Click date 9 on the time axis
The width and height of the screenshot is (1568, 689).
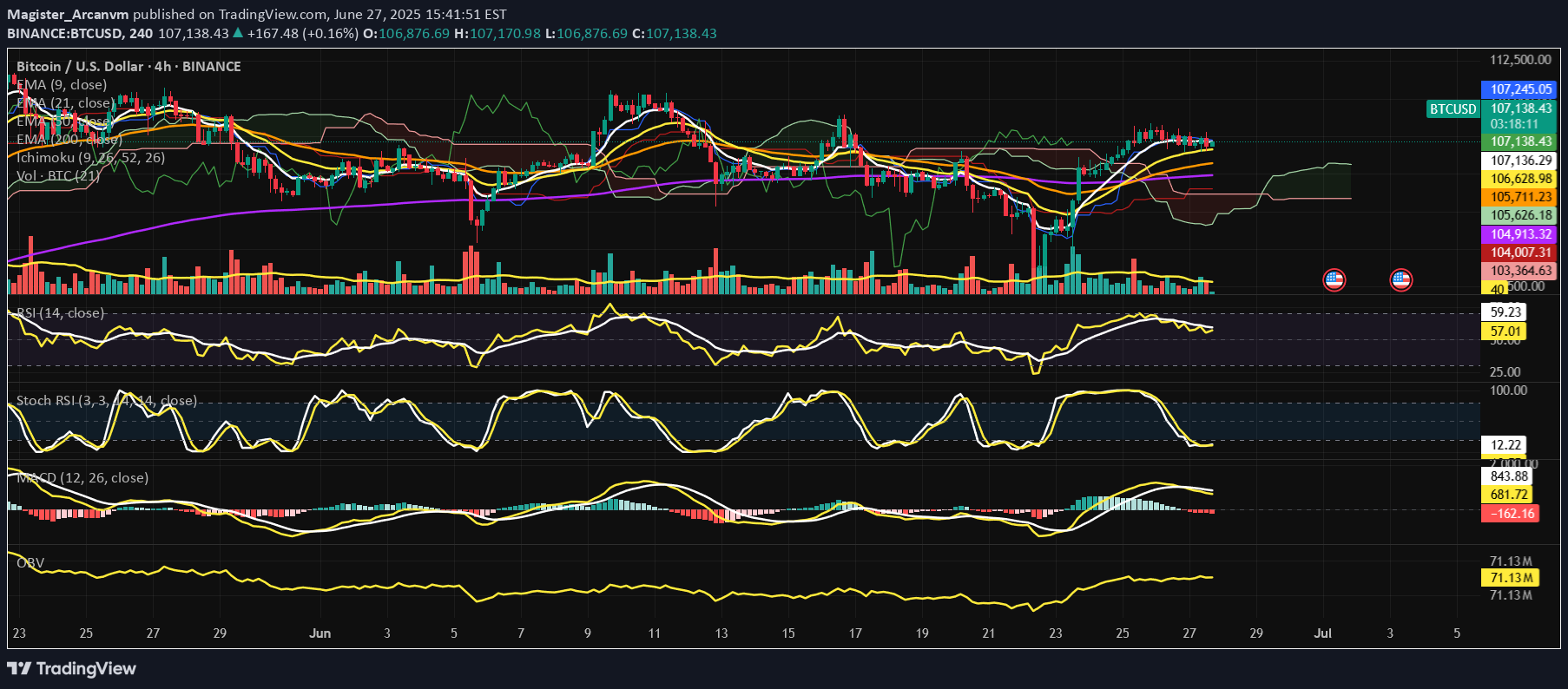point(588,633)
